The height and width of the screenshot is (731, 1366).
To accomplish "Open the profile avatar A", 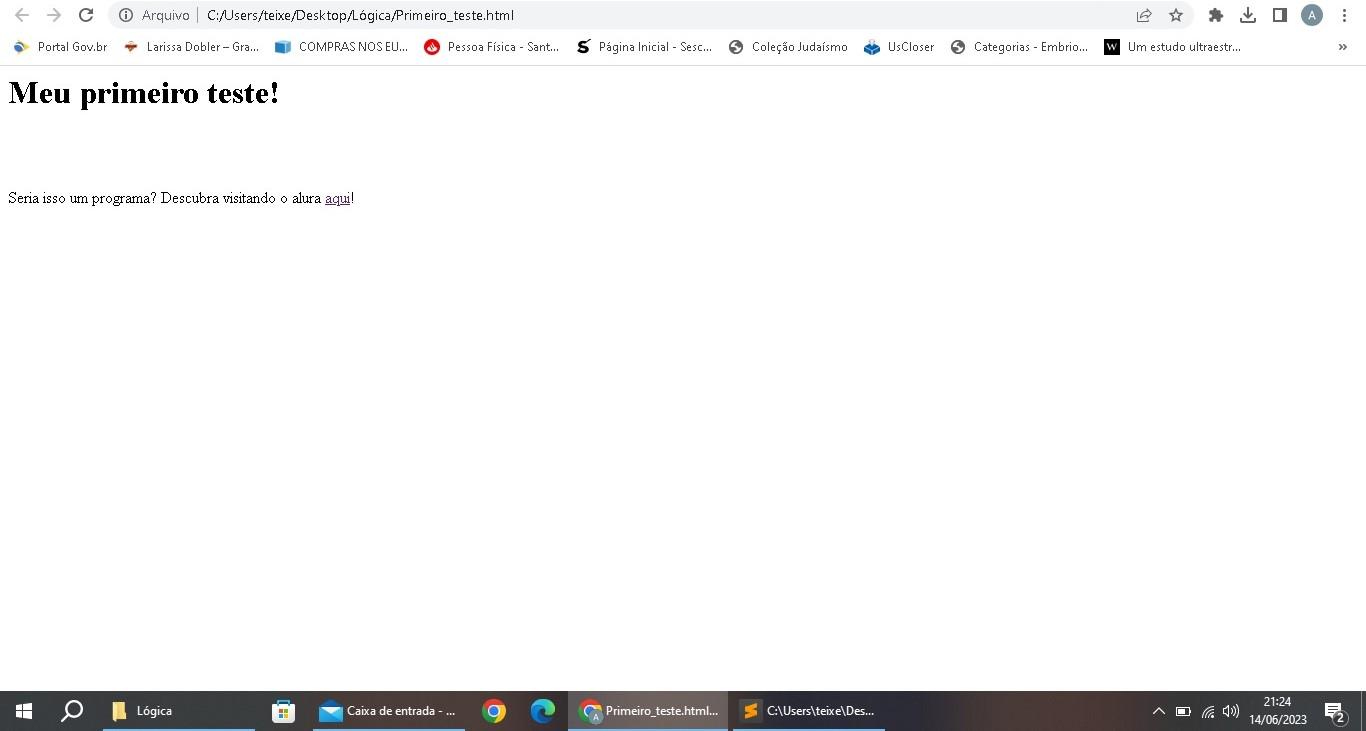I will click(x=1312, y=15).
